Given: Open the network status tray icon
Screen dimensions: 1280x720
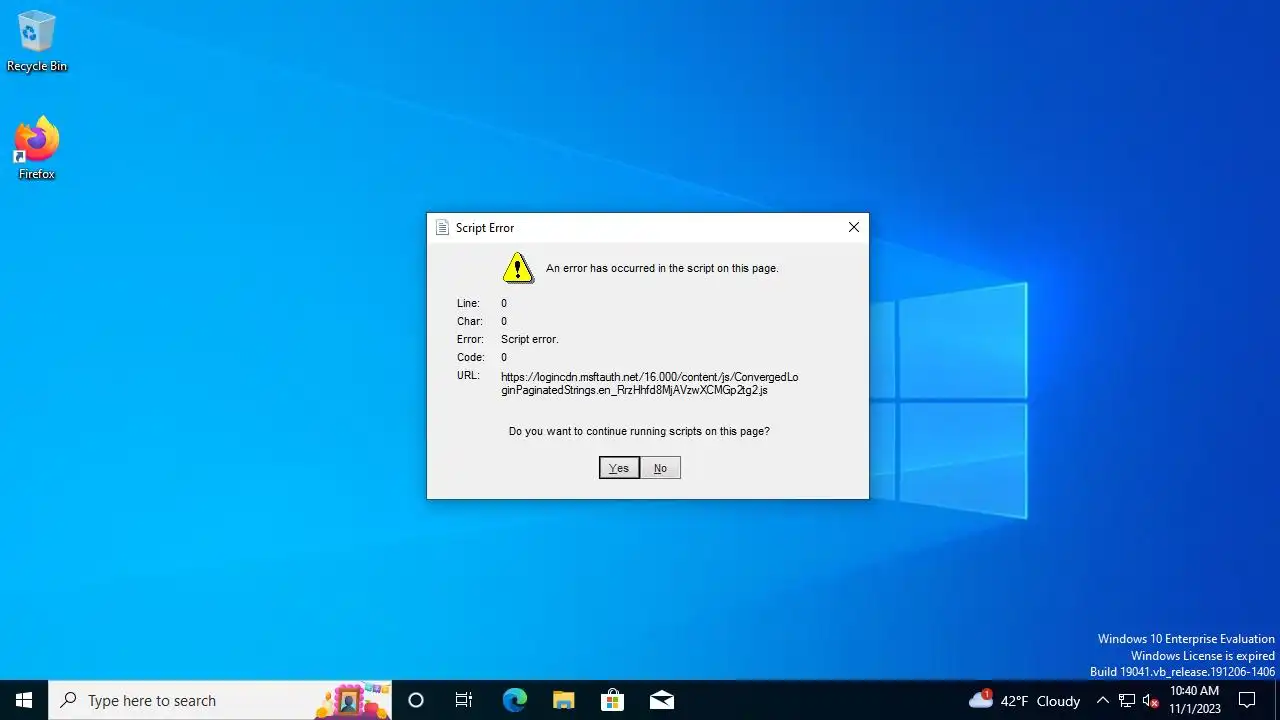Looking at the screenshot, I should click(x=1126, y=700).
